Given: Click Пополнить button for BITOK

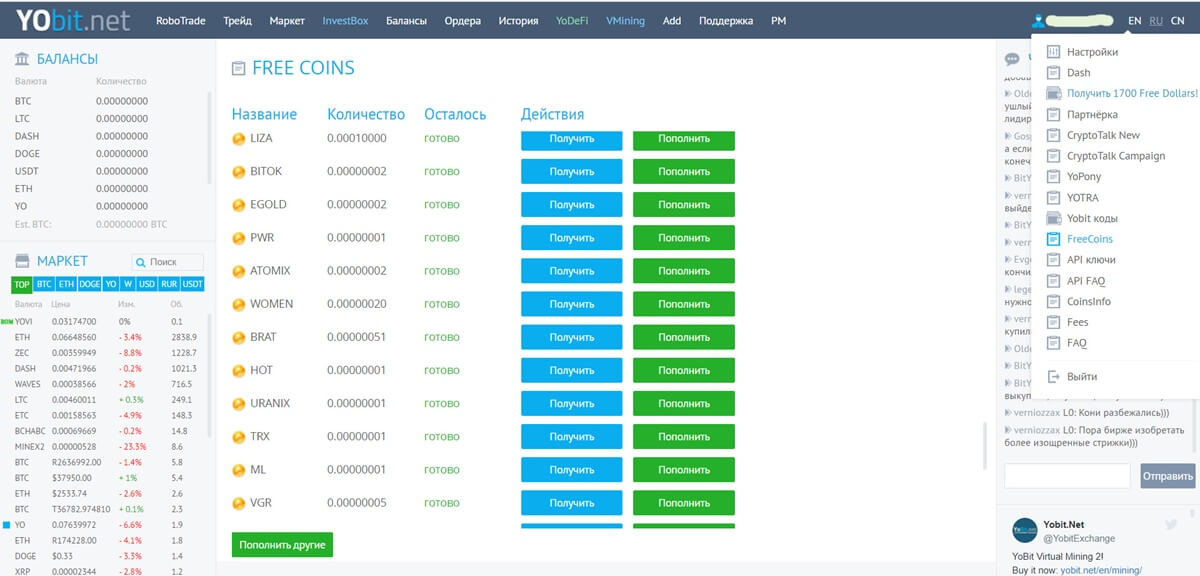Looking at the screenshot, I should (684, 172).
